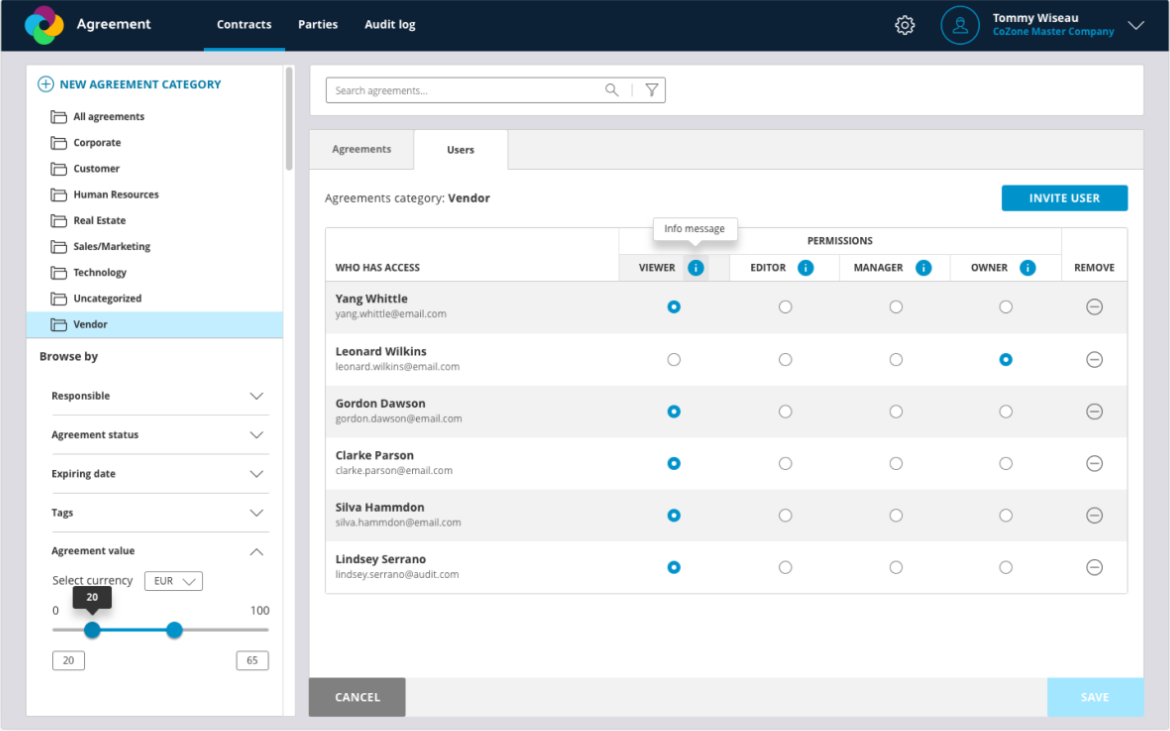
Task: Open the user account dropdown chevron
Action: [1136, 25]
